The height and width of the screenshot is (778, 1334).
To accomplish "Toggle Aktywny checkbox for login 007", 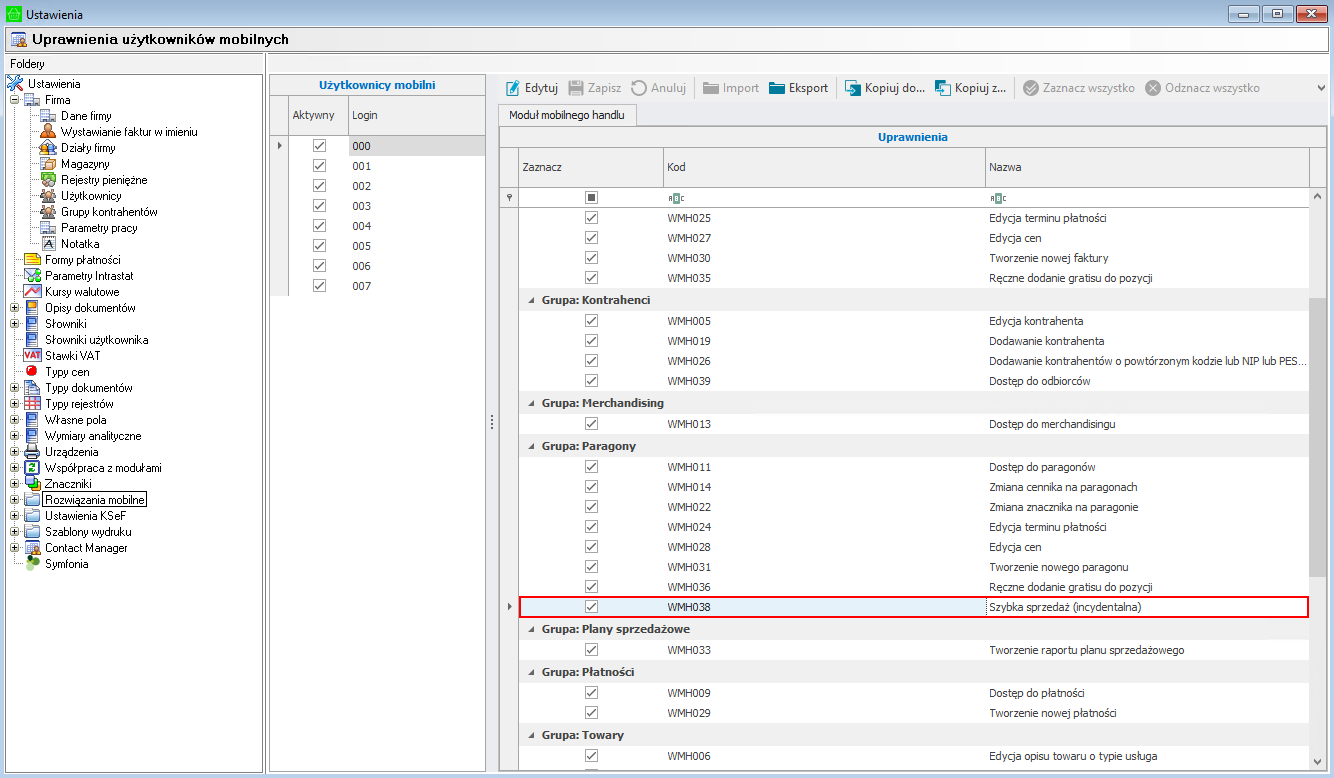I will tap(320, 286).
